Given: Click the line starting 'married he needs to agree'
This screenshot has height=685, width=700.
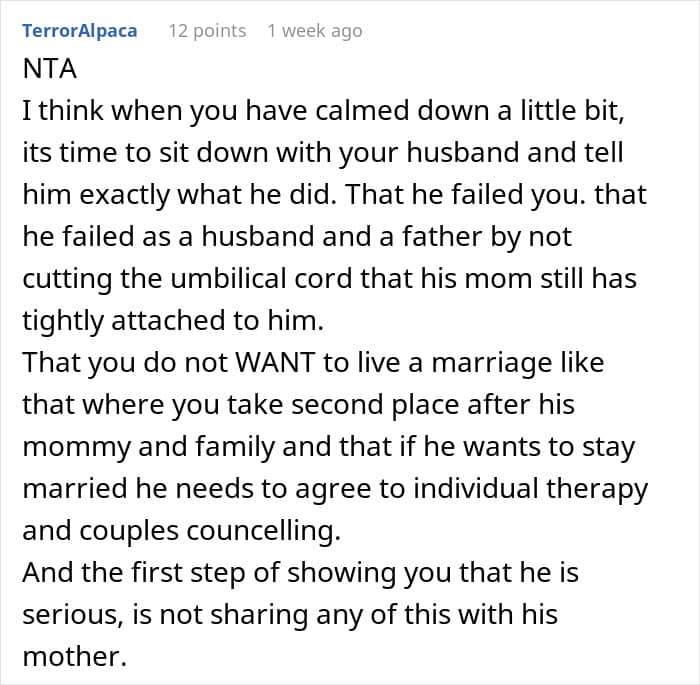Looking at the screenshot, I should click(335, 489).
